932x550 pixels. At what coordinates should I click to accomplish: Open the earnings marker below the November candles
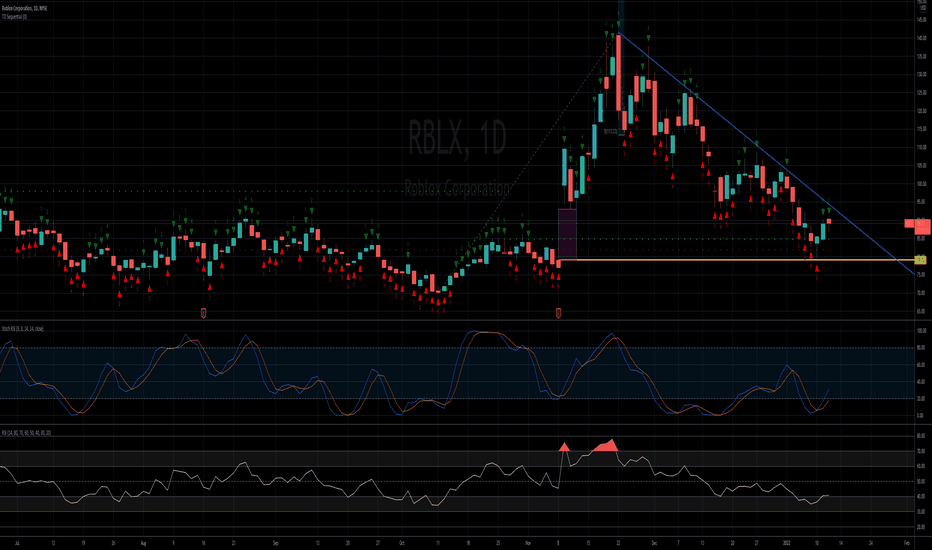click(558, 313)
